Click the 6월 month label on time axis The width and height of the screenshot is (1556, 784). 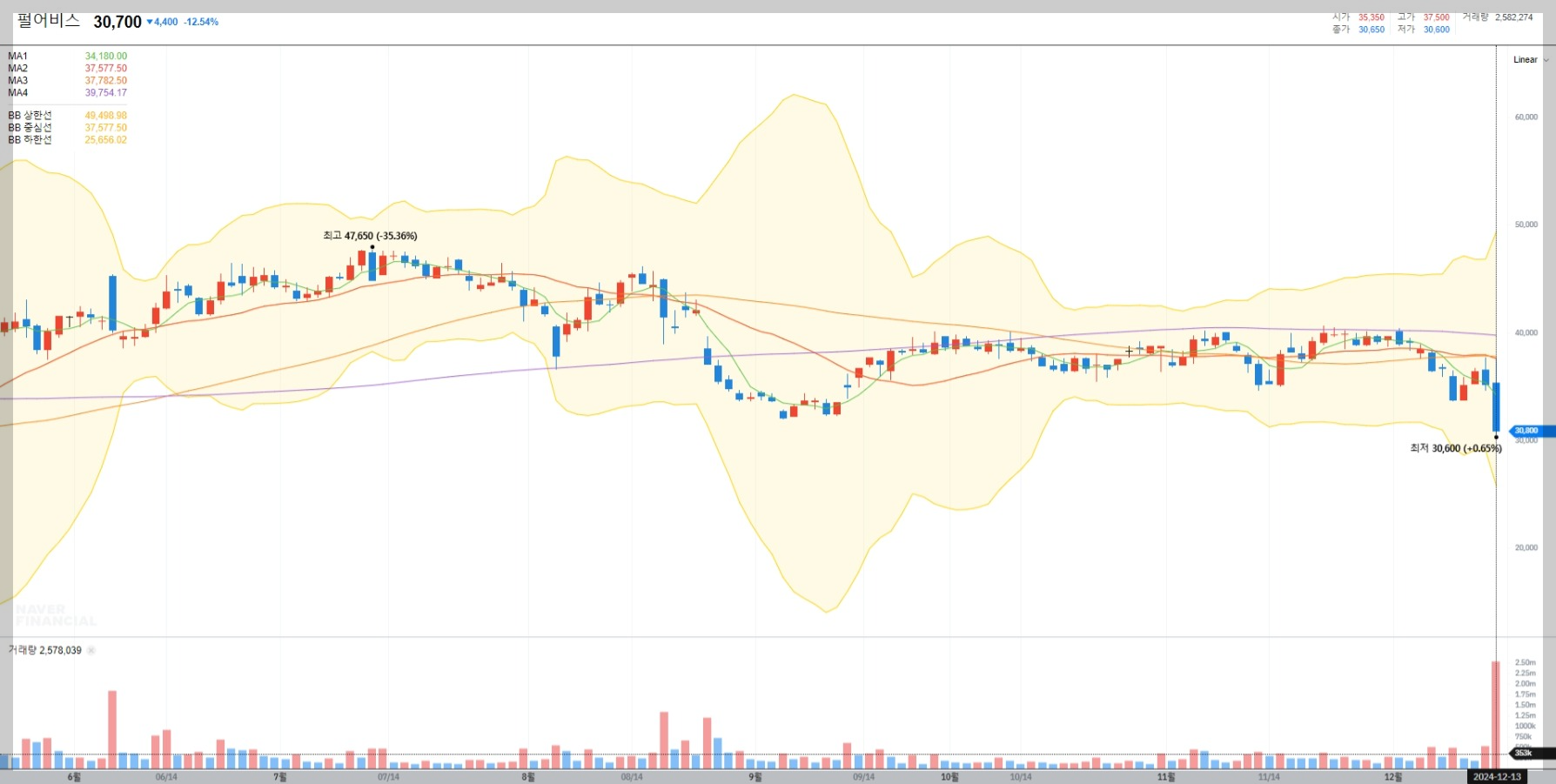click(x=74, y=777)
